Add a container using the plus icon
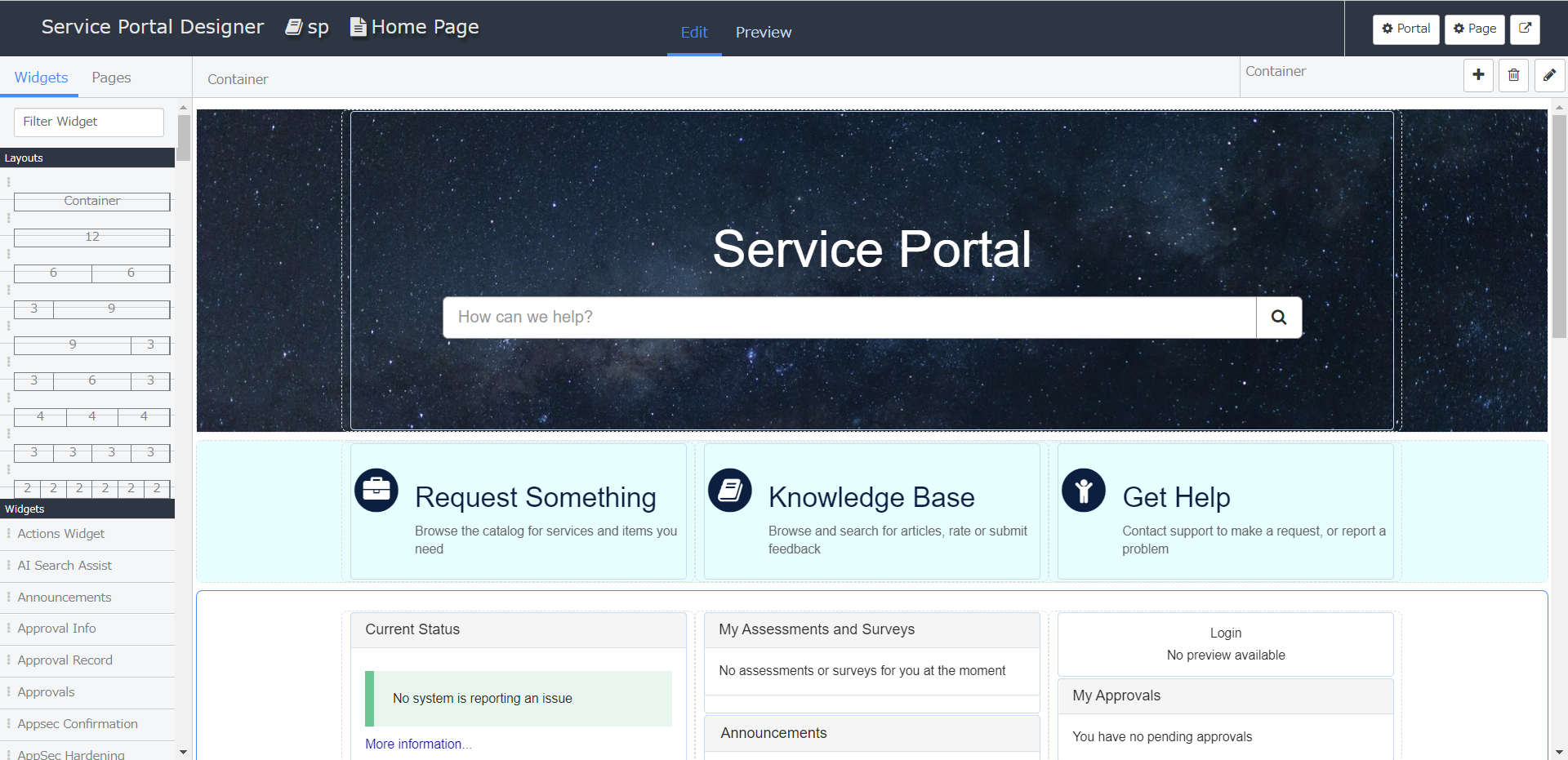This screenshot has height=760, width=1568. click(1478, 75)
